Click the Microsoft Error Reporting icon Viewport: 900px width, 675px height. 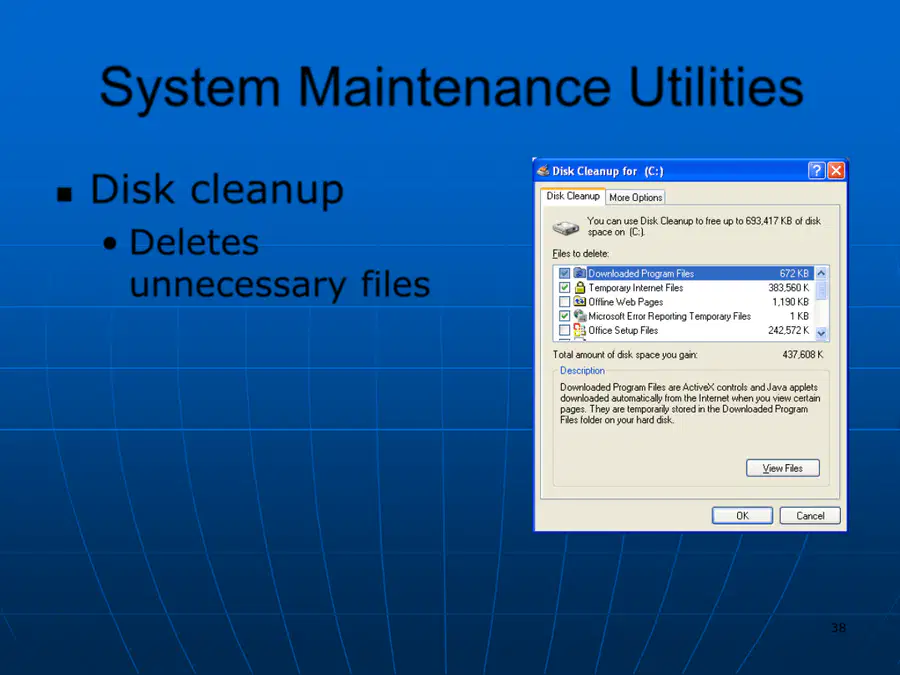pyautogui.click(x=580, y=316)
